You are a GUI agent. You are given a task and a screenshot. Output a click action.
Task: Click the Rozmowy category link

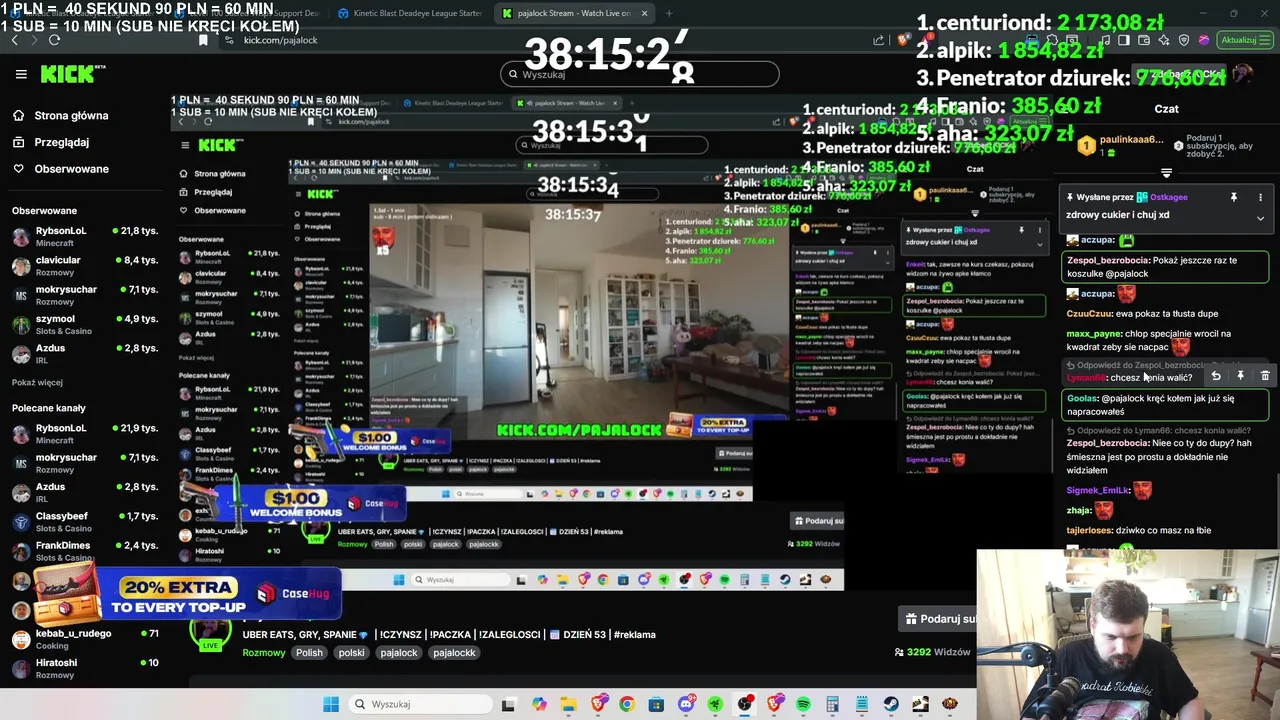click(x=264, y=653)
